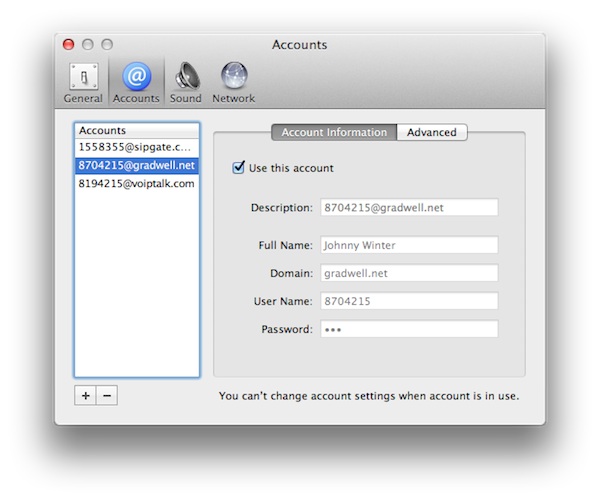The height and width of the screenshot is (501, 600).
Task: Minimize the Accounts window
Action: [88, 44]
